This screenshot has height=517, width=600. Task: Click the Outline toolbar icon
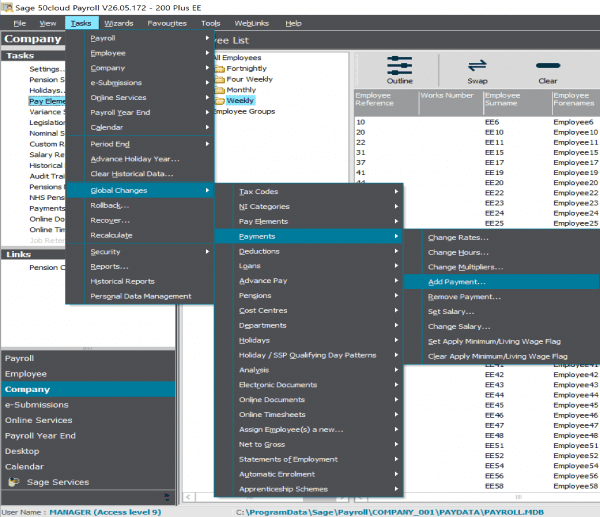399,65
